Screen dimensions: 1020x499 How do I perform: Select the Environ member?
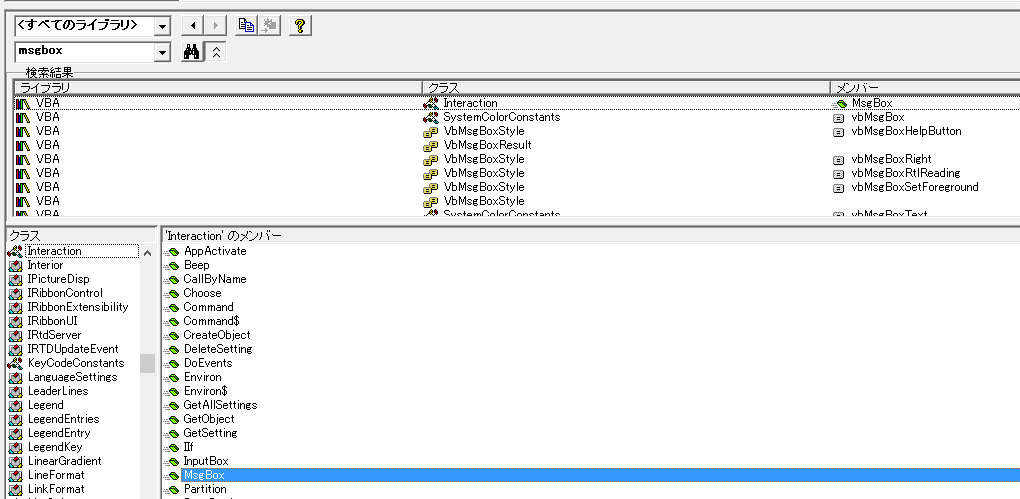coord(202,377)
